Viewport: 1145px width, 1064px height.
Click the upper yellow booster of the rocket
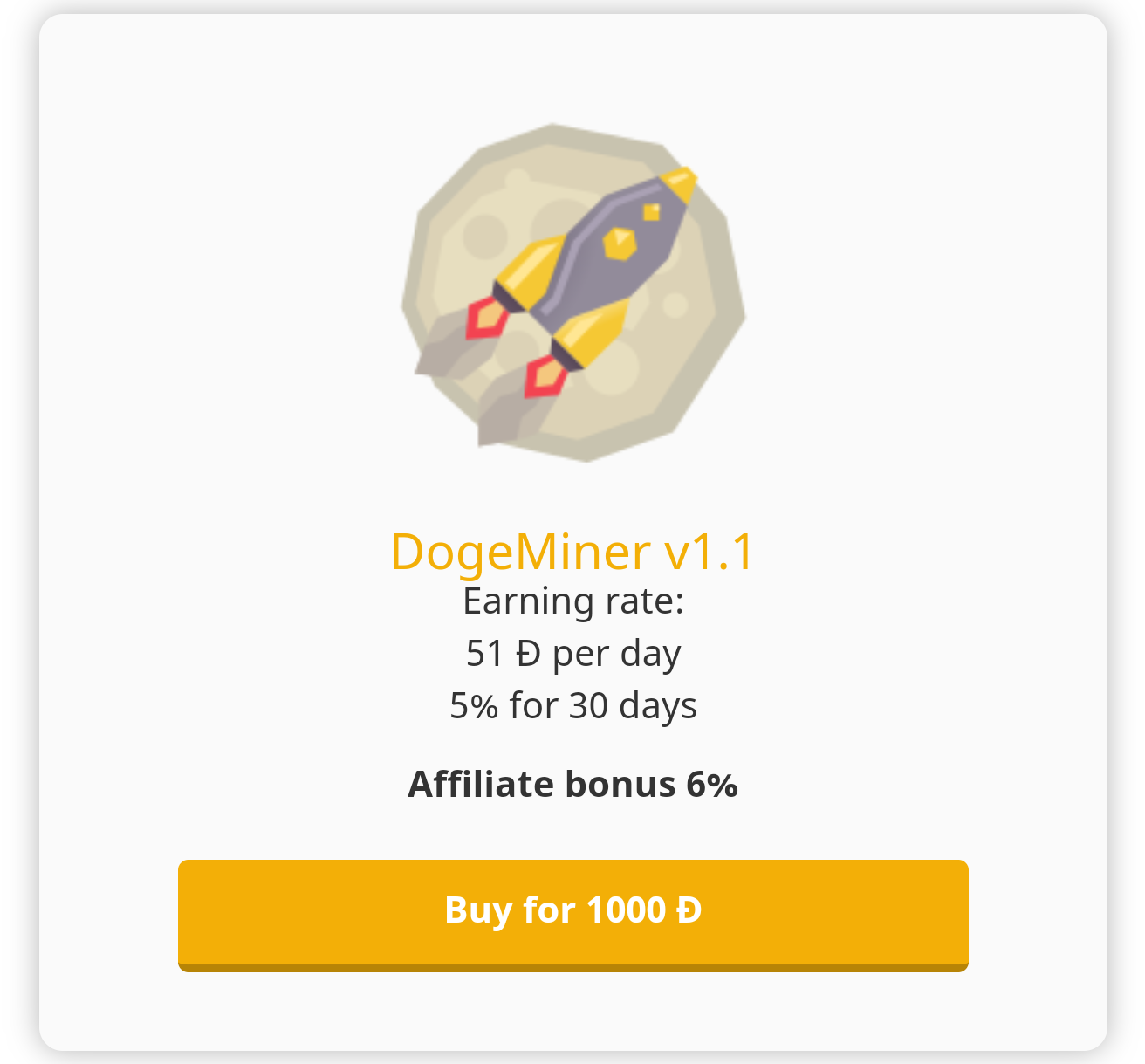(529, 271)
